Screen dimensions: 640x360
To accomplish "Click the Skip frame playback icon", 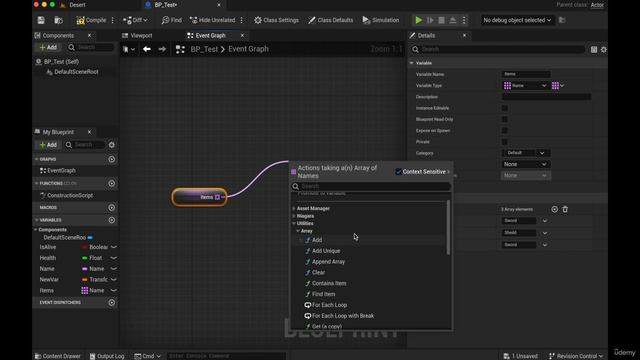I will (x=430, y=20).
